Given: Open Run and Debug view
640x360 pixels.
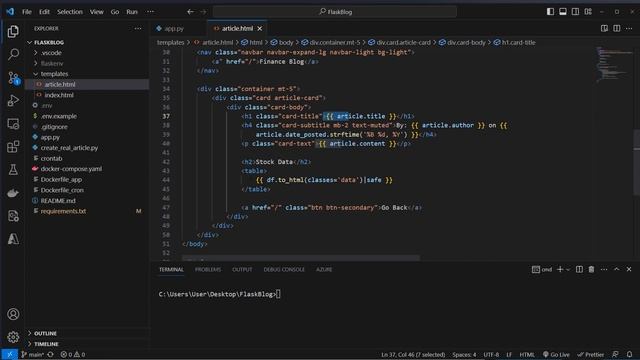Looking at the screenshot, I should [x=13, y=100].
